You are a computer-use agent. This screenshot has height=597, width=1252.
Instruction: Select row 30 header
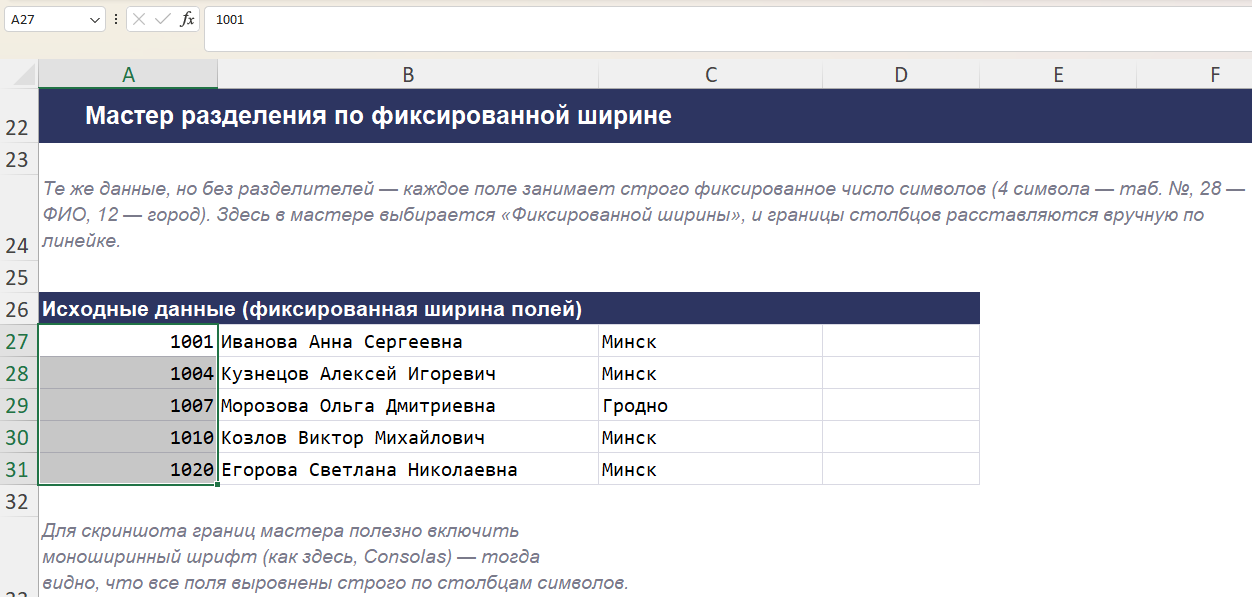click(19, 437)
